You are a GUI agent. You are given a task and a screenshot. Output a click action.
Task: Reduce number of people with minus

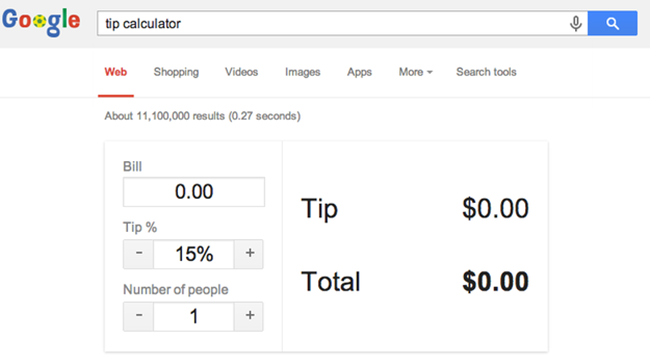pos(138,316)
